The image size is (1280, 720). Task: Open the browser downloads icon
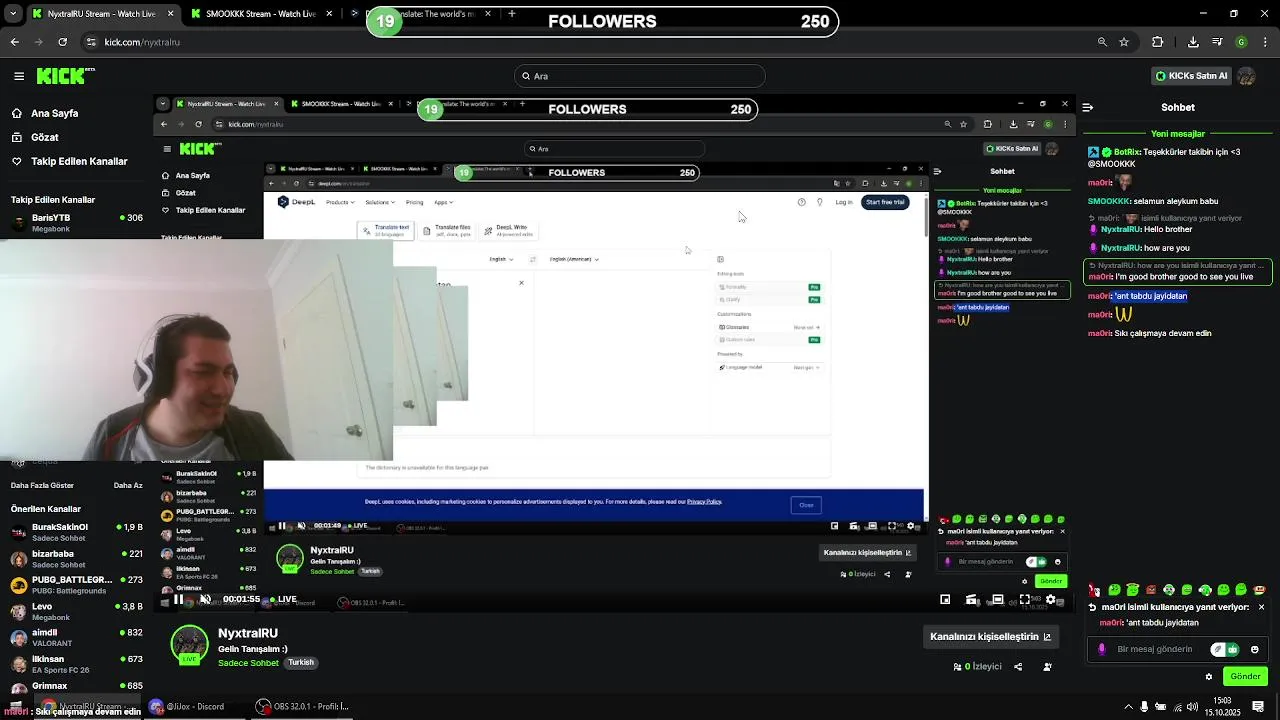tap(1193, 42)
